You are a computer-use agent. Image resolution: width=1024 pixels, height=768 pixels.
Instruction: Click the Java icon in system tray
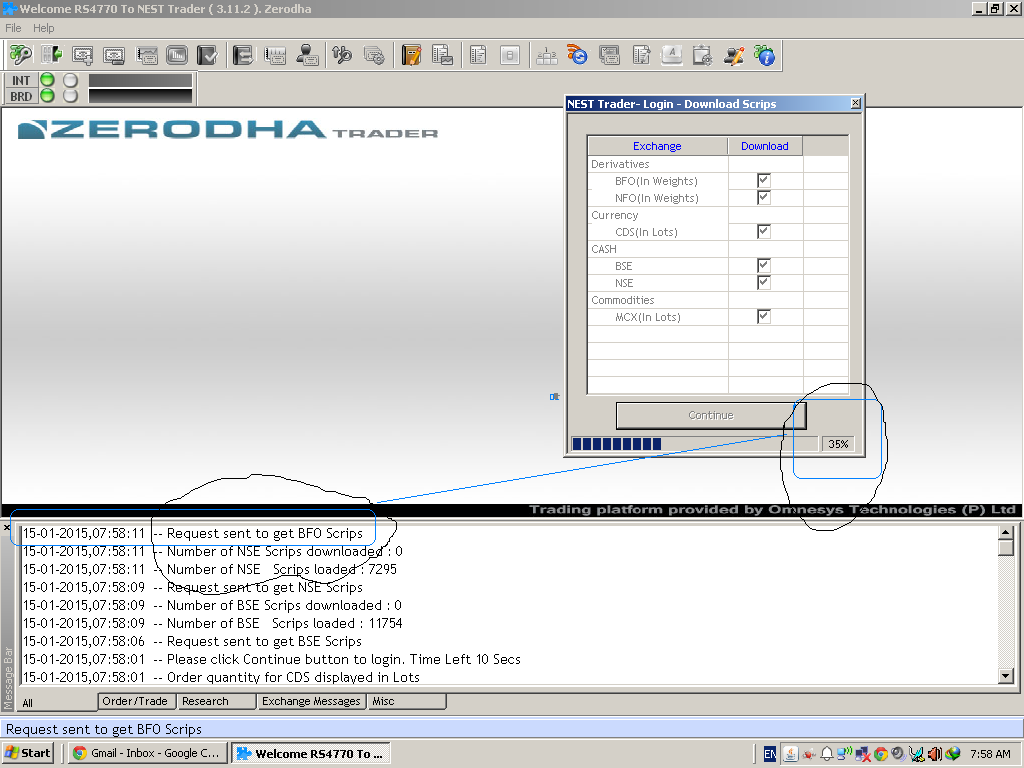pyautogui.click(x=790, y=754)
